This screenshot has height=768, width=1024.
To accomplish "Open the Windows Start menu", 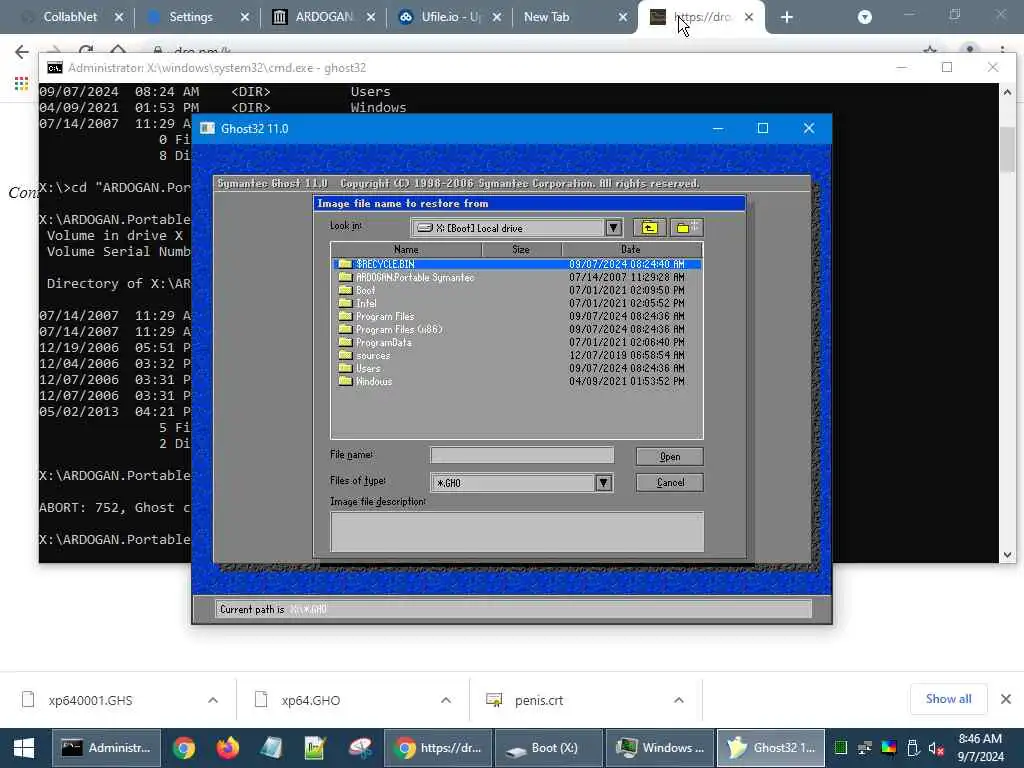I will 24,748.
